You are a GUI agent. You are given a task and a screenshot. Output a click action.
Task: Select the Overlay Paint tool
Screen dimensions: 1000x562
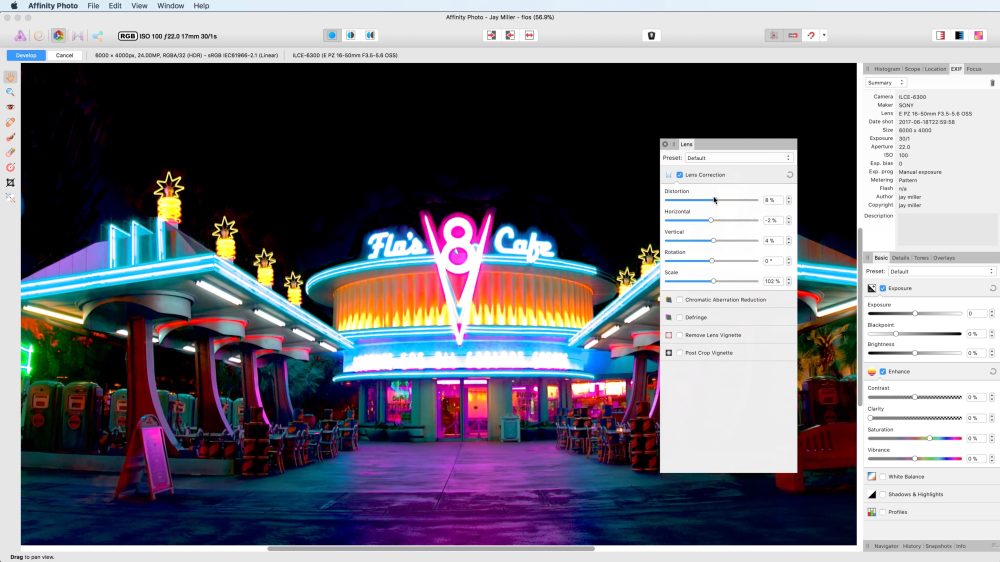click(10, 137)
